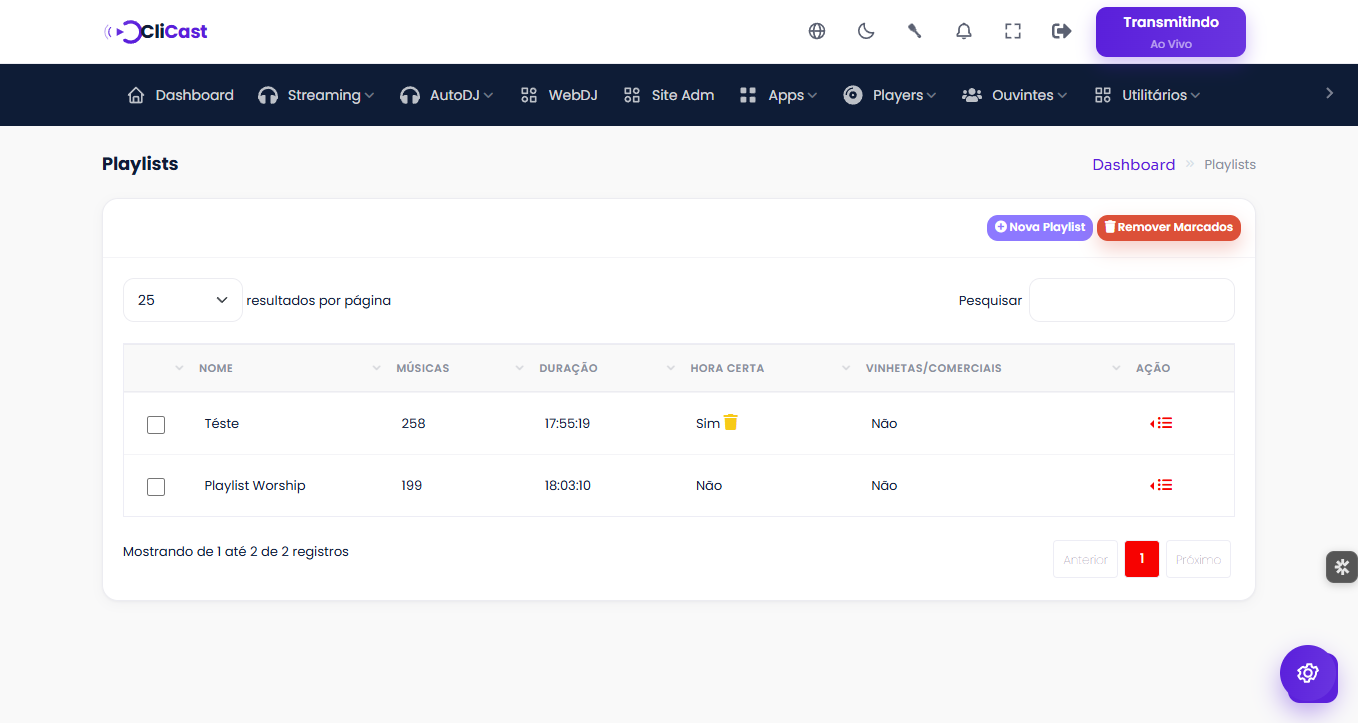Open the results per page dropdown

(x=183, y=300)
